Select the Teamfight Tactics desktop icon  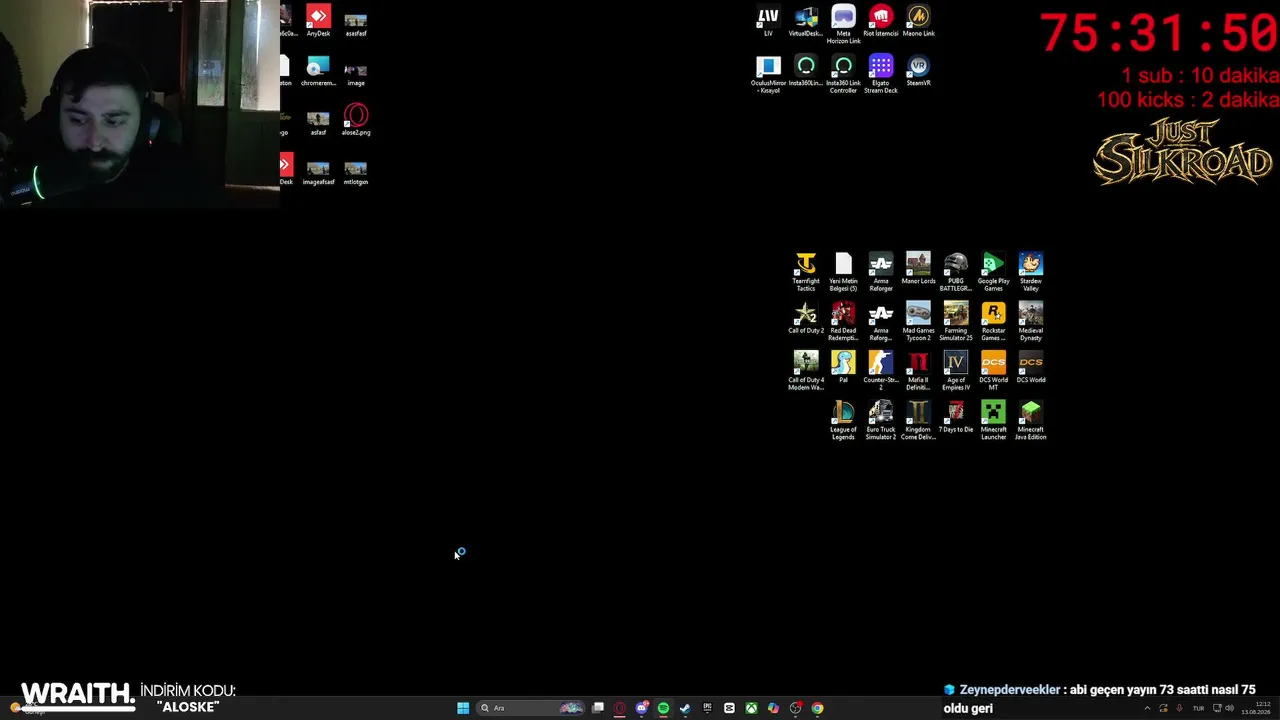pyautogui.click(x=806, y=272)
